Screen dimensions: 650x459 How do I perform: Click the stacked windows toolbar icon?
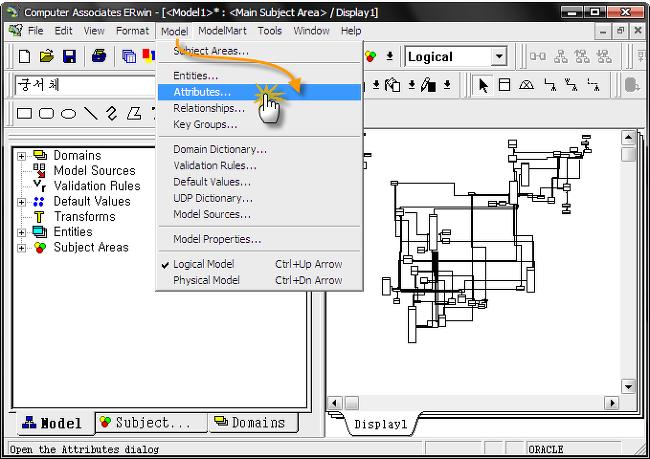tap(129, 56)
